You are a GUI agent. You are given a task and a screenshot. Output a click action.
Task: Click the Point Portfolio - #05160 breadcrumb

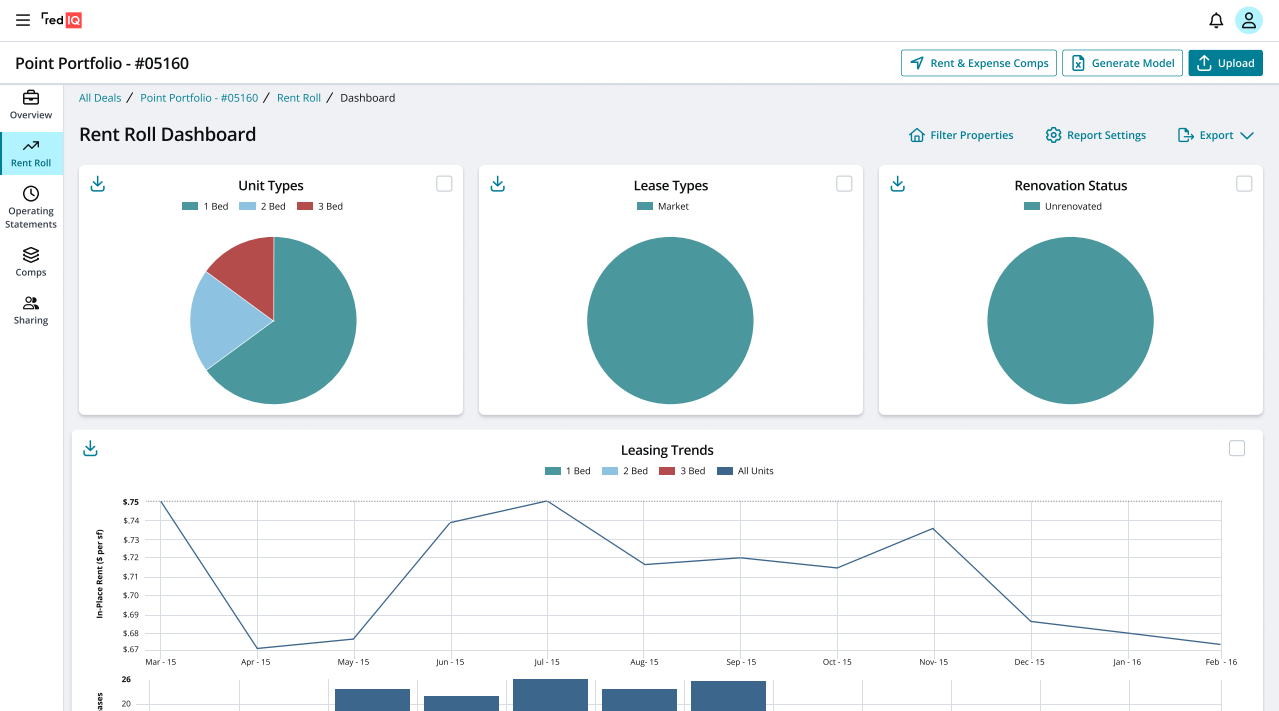tap(199, 98)
